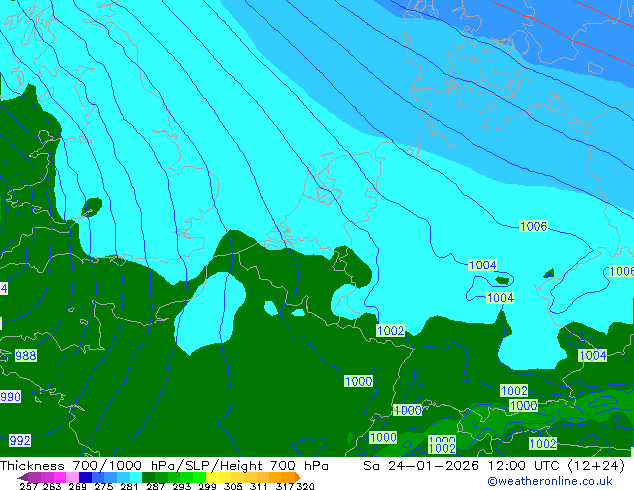
Task: Click the 1006 isobar label above the 1004 labels
Action: [533, 226]
